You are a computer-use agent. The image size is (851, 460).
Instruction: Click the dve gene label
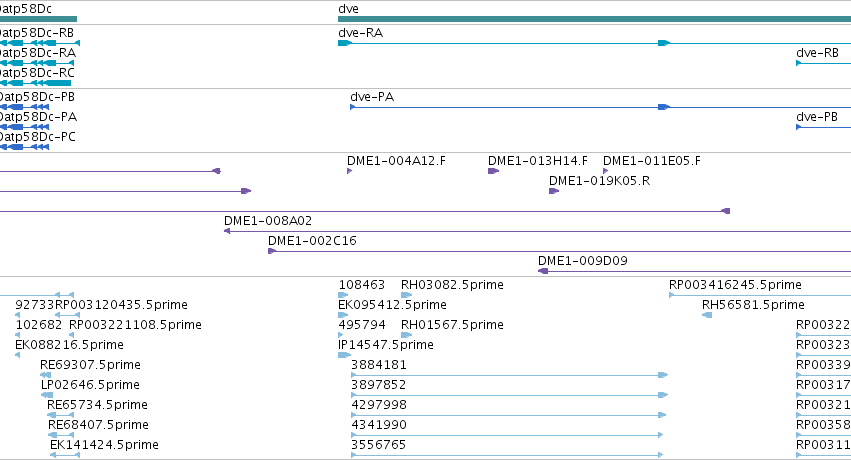coord(348,9)
